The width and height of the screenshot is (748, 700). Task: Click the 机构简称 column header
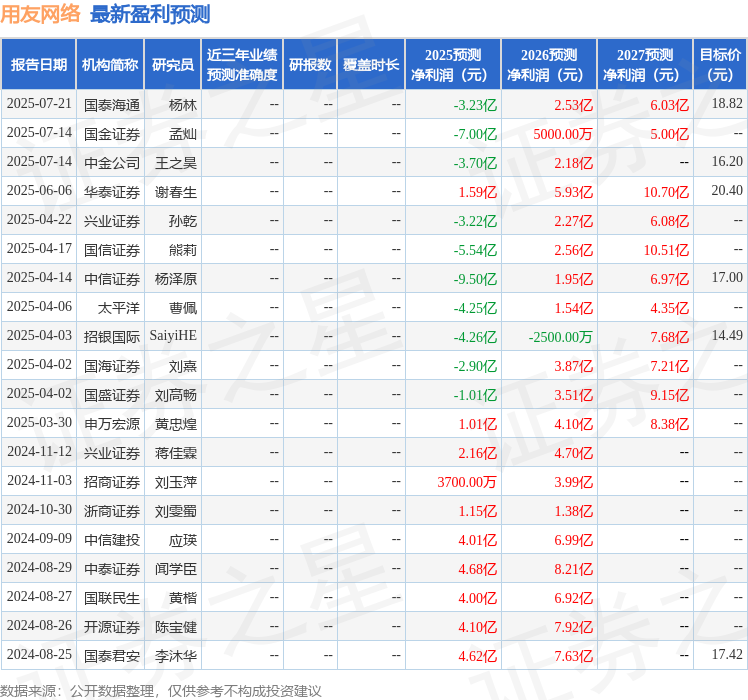(110, 65)
